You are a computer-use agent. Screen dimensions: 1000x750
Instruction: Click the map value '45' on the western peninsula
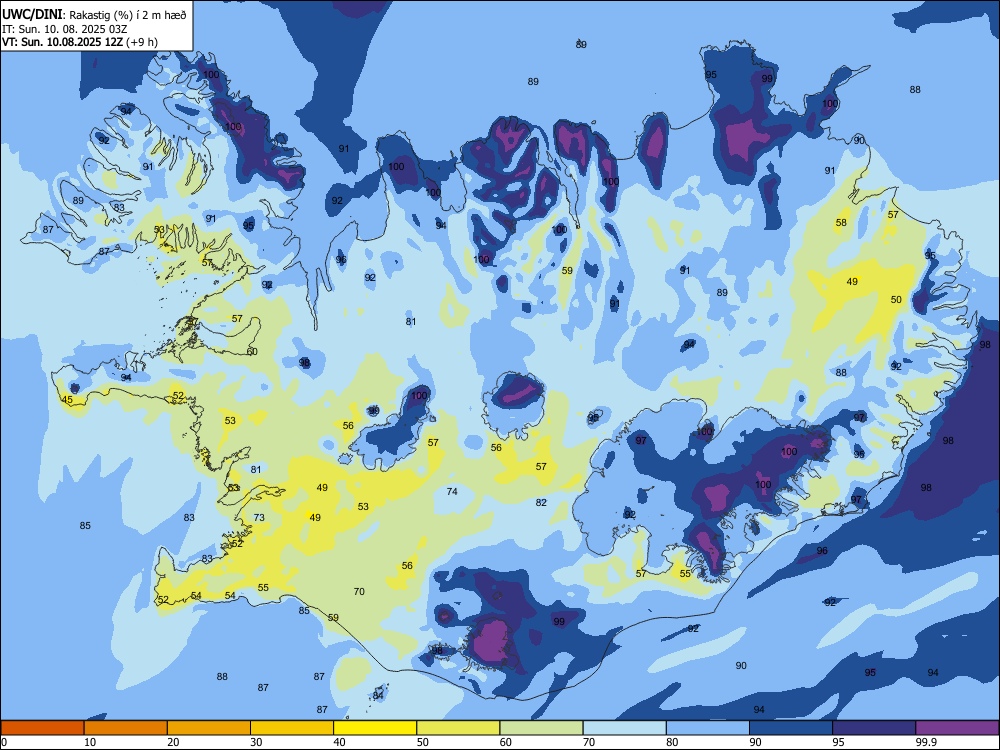point(67,400)
